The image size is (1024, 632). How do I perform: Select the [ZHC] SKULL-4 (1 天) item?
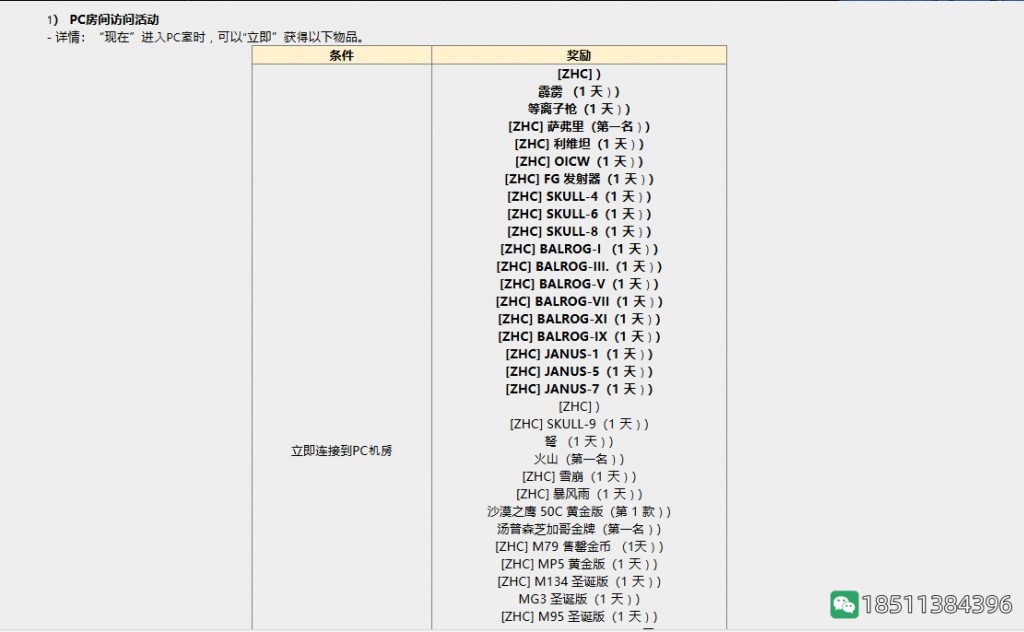(x=578, y=196)
